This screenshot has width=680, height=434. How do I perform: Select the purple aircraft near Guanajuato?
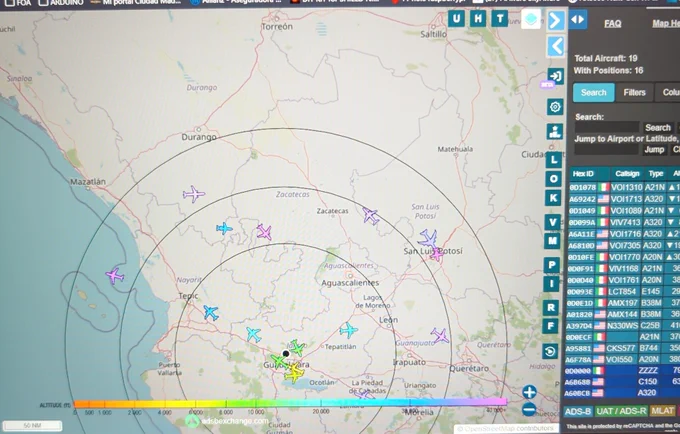[x=440, y=335]
